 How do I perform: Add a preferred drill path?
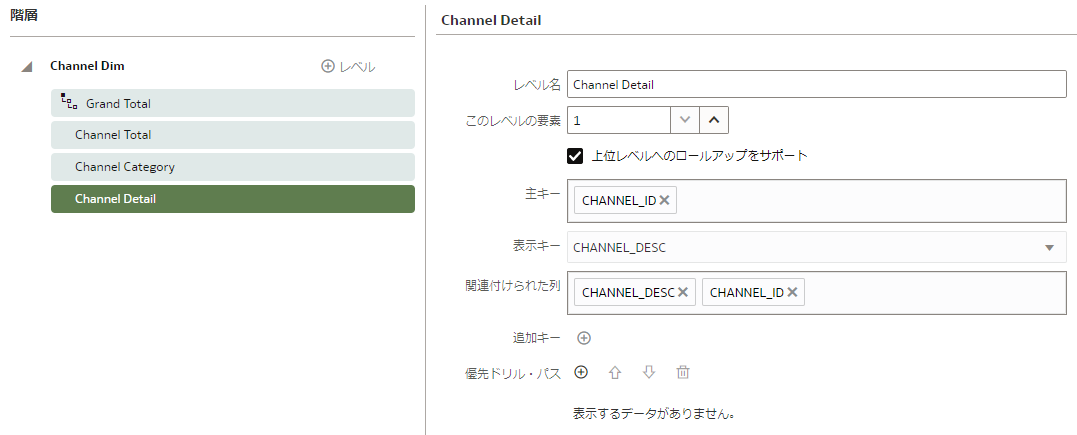[581, 372]
